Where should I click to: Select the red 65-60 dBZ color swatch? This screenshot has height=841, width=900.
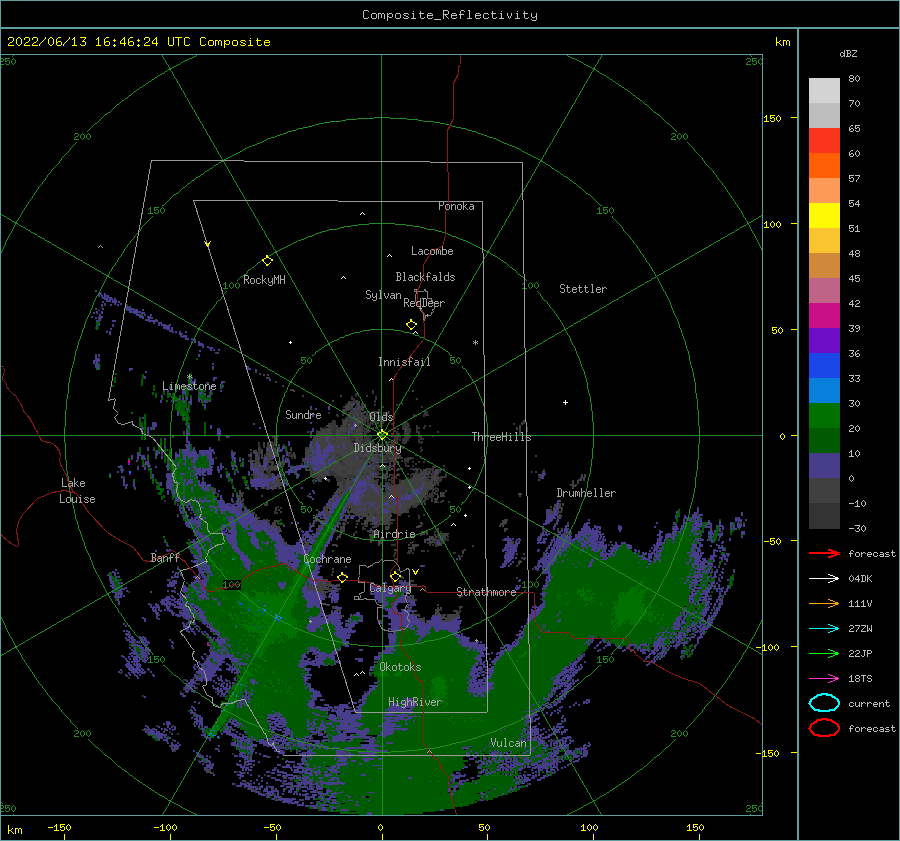824,140
